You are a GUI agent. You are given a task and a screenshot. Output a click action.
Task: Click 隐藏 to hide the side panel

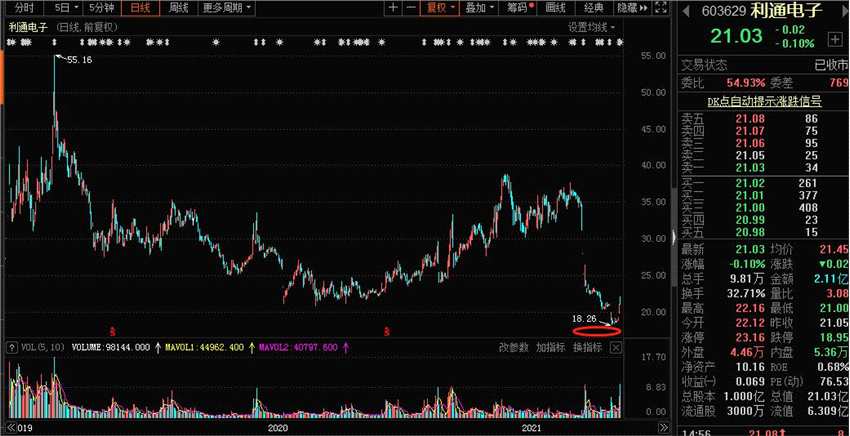[x=632, y=8]
